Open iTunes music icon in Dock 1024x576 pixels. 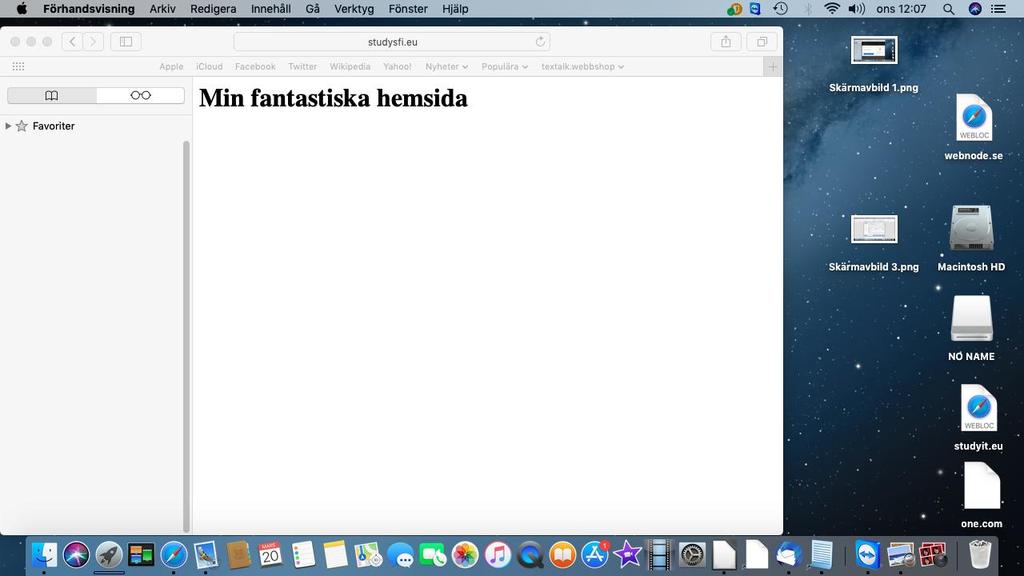[498, 555]
